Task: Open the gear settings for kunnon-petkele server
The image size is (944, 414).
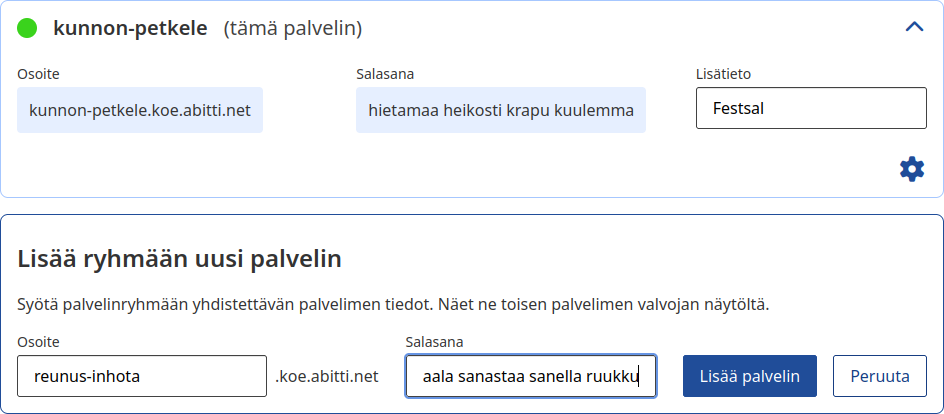Action: (x=912, y=169)
